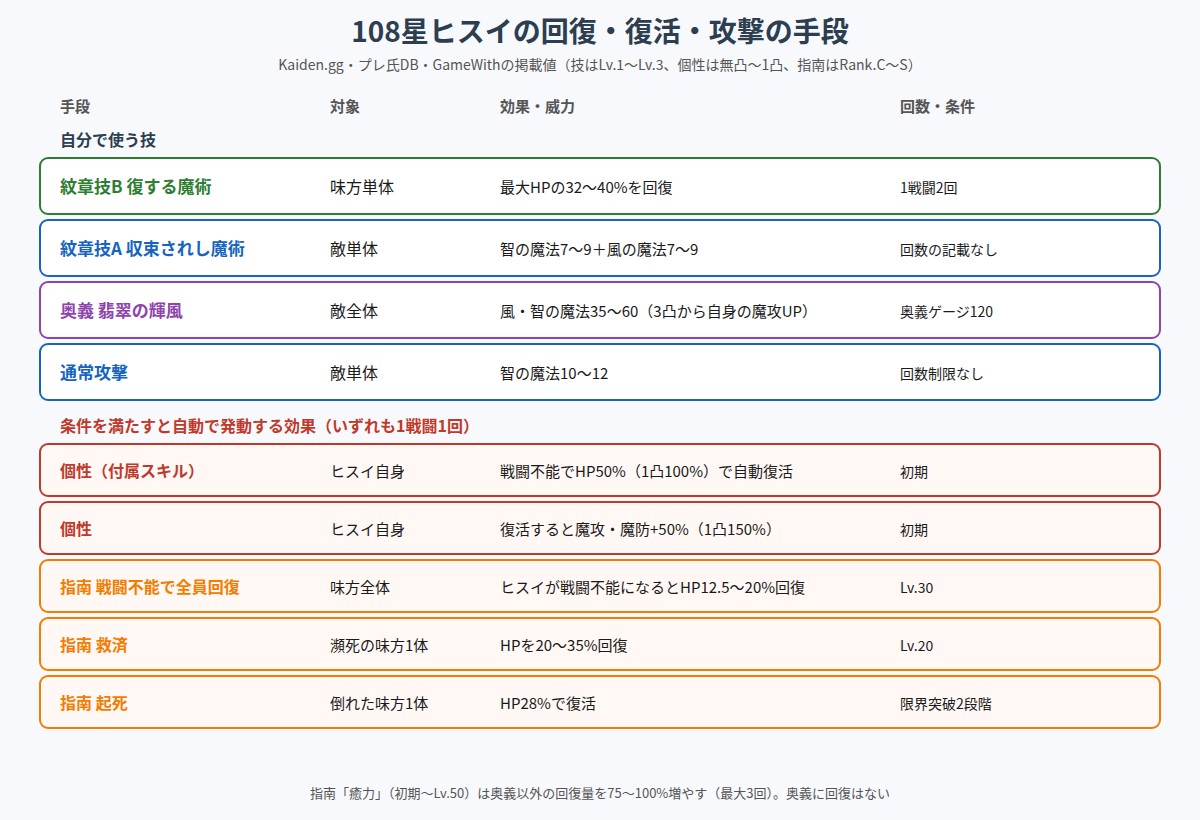Click 風・智の魔法35〜60 effect text
1200x820 pixels.
tap(659, 311)
